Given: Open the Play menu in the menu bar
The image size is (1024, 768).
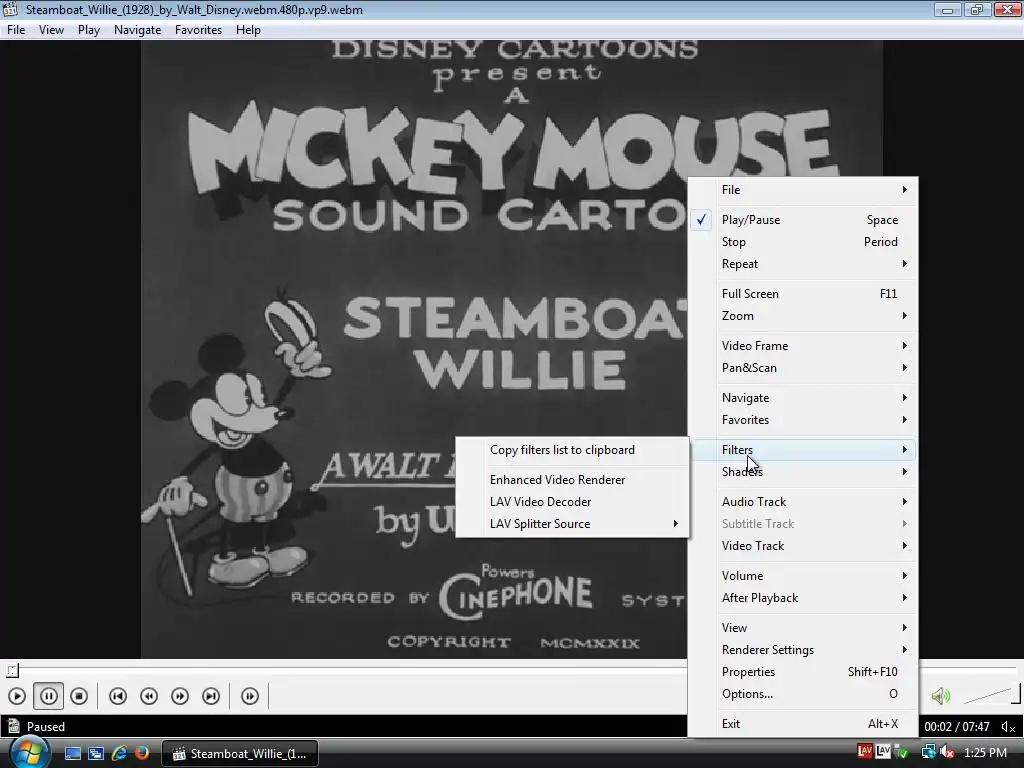Looking at the screenshot, I should click(x=89, y=30).
